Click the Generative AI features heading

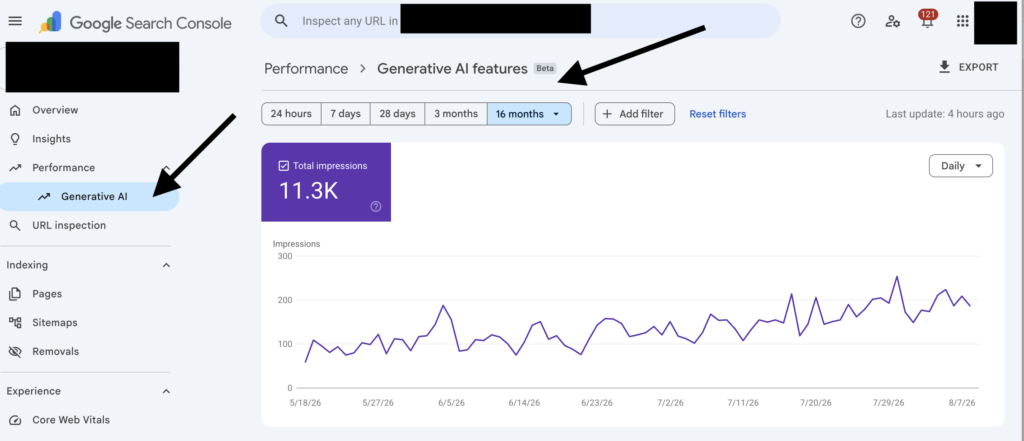[x=452, y=69]
